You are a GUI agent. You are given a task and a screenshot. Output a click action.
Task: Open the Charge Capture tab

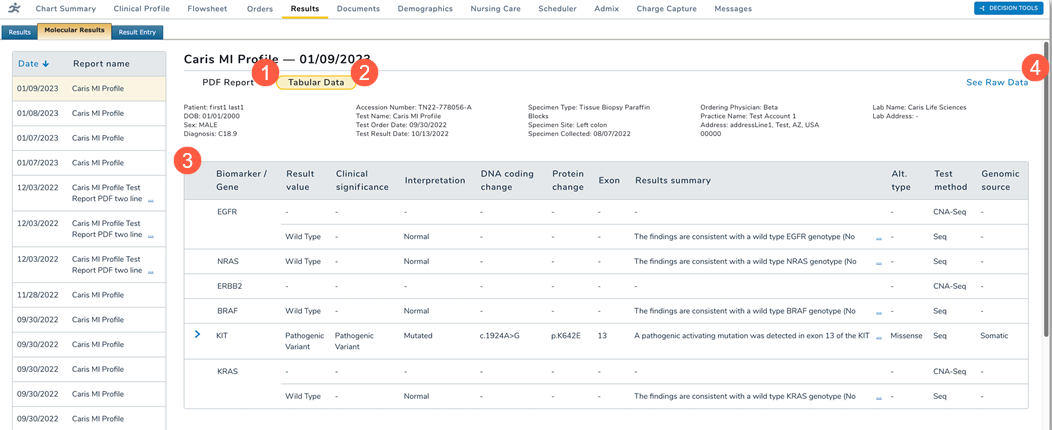point(667,9)
